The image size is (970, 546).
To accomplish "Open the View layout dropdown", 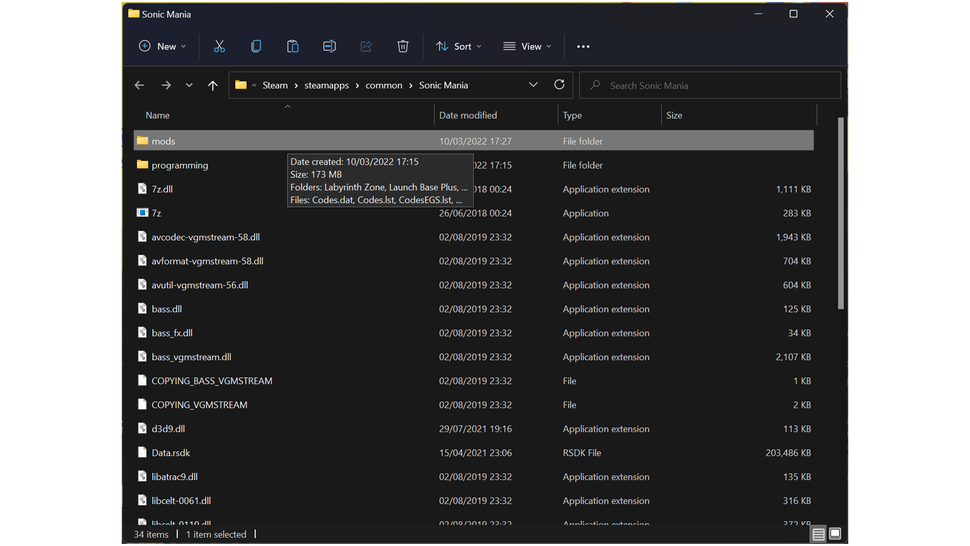I will pyautogui.click(x=527, y=46).
